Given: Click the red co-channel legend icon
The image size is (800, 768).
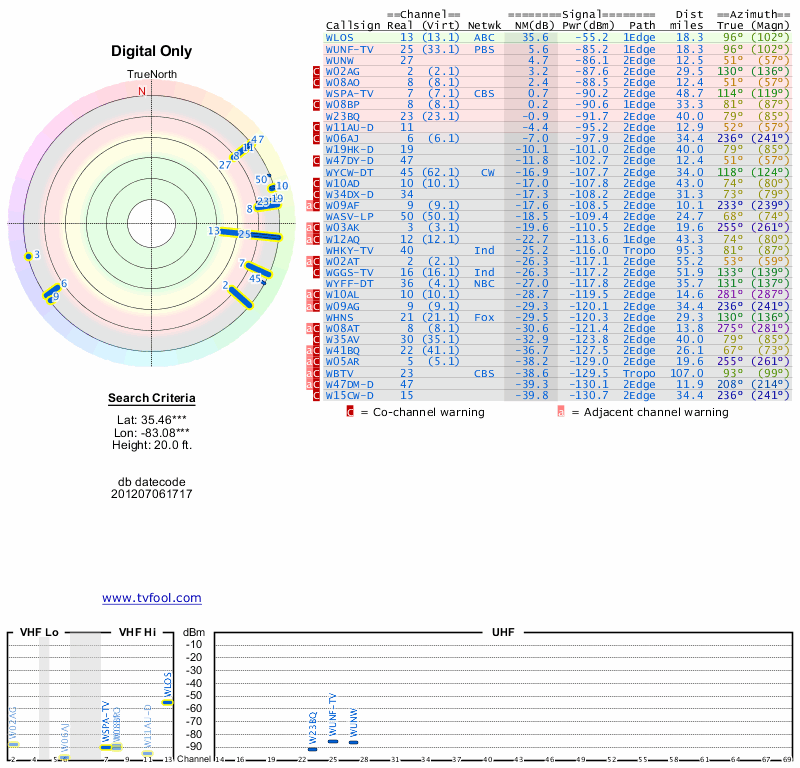Looking at the screenshot, I should tap(350, 412).
